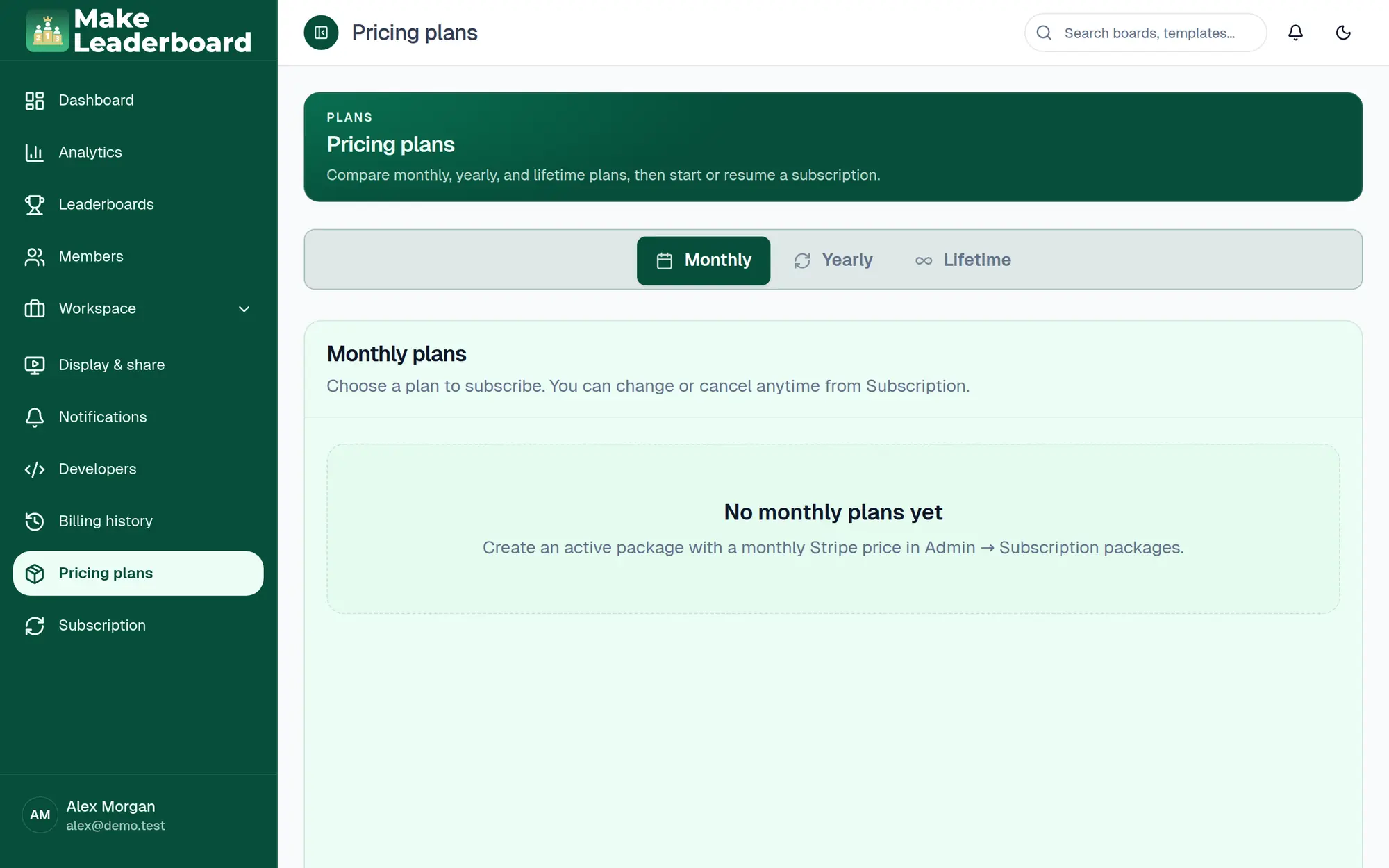Expand the Workspace chevron
The height and width of the screenshot is (868, 1389).
[244, 309]
